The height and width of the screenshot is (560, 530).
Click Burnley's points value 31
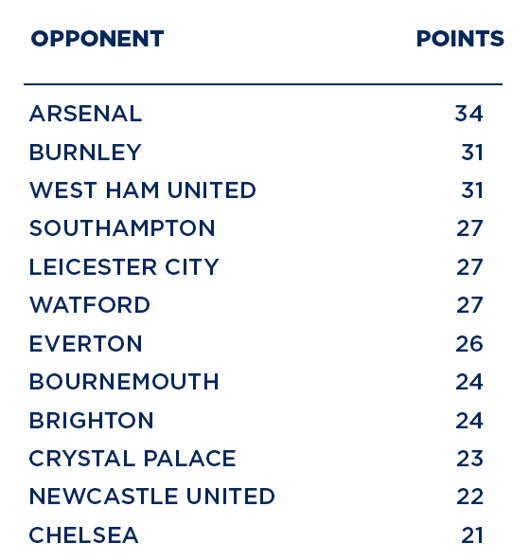coord(472,152)
